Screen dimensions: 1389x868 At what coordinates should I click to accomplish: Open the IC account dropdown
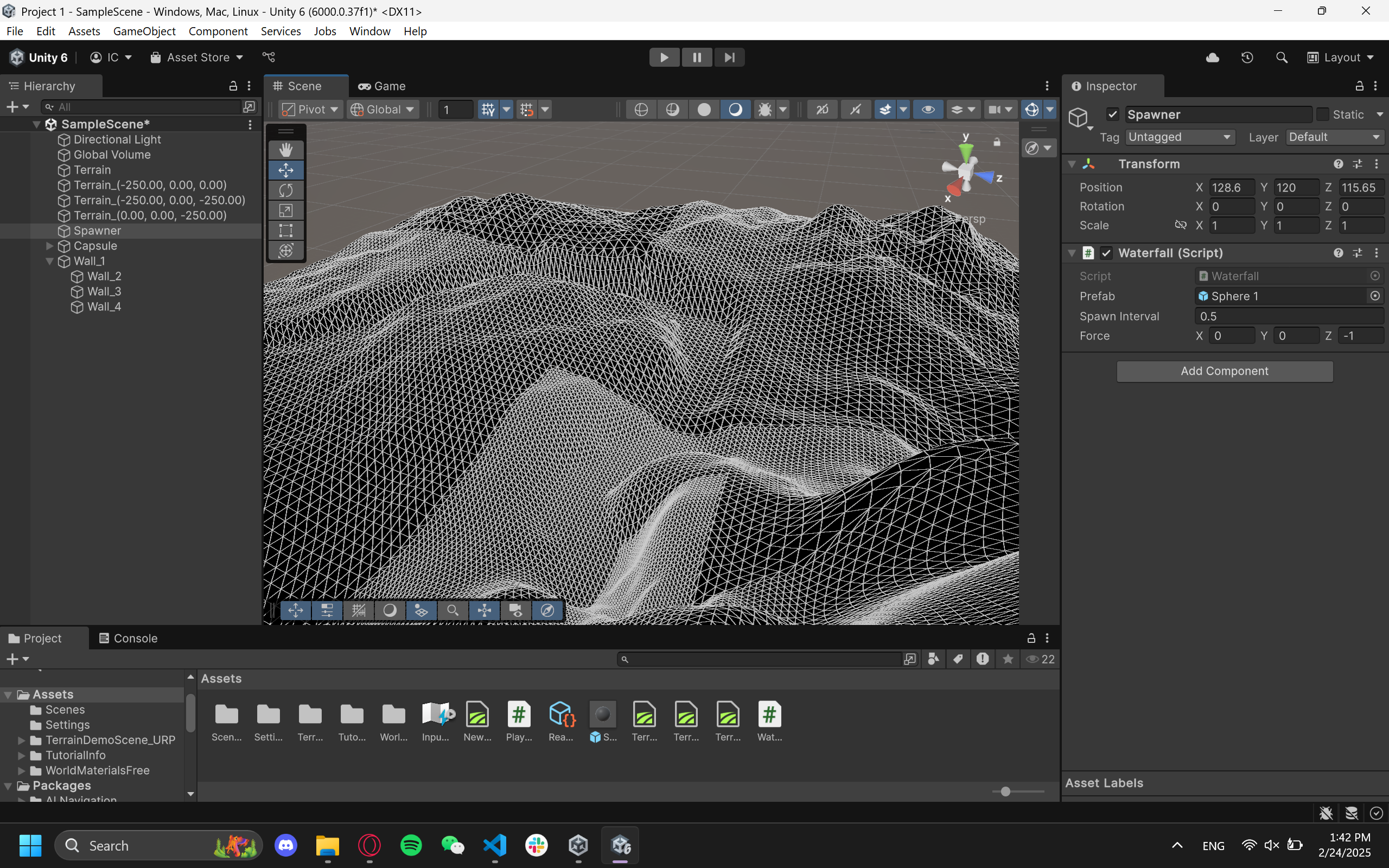[x=111, y=58]
